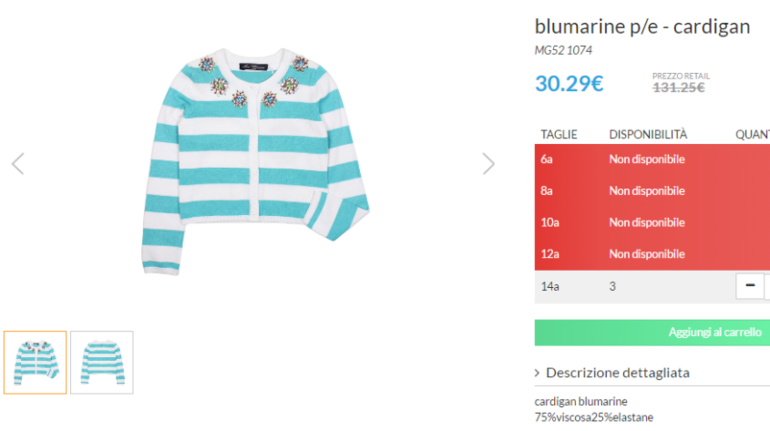Click the blumarine p/e - cardigan title
This screenshot has width=770, height=431.
pos(642,26)
